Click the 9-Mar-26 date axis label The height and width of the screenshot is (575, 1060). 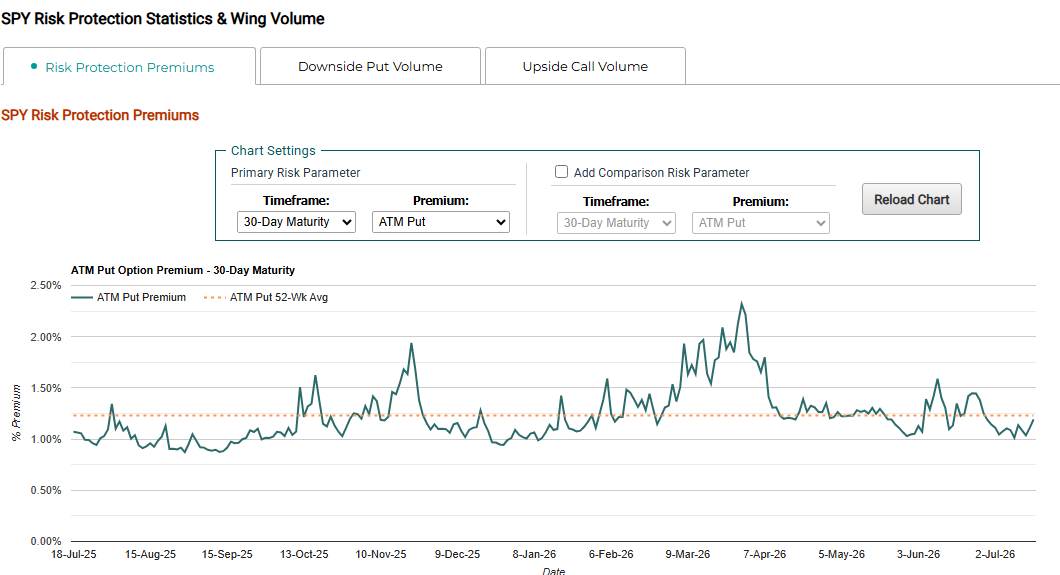coord(688,554)
